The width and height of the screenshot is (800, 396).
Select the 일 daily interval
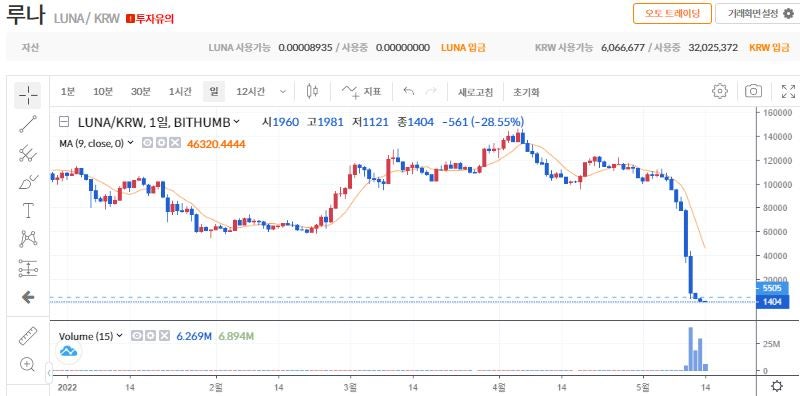point(213,92)
